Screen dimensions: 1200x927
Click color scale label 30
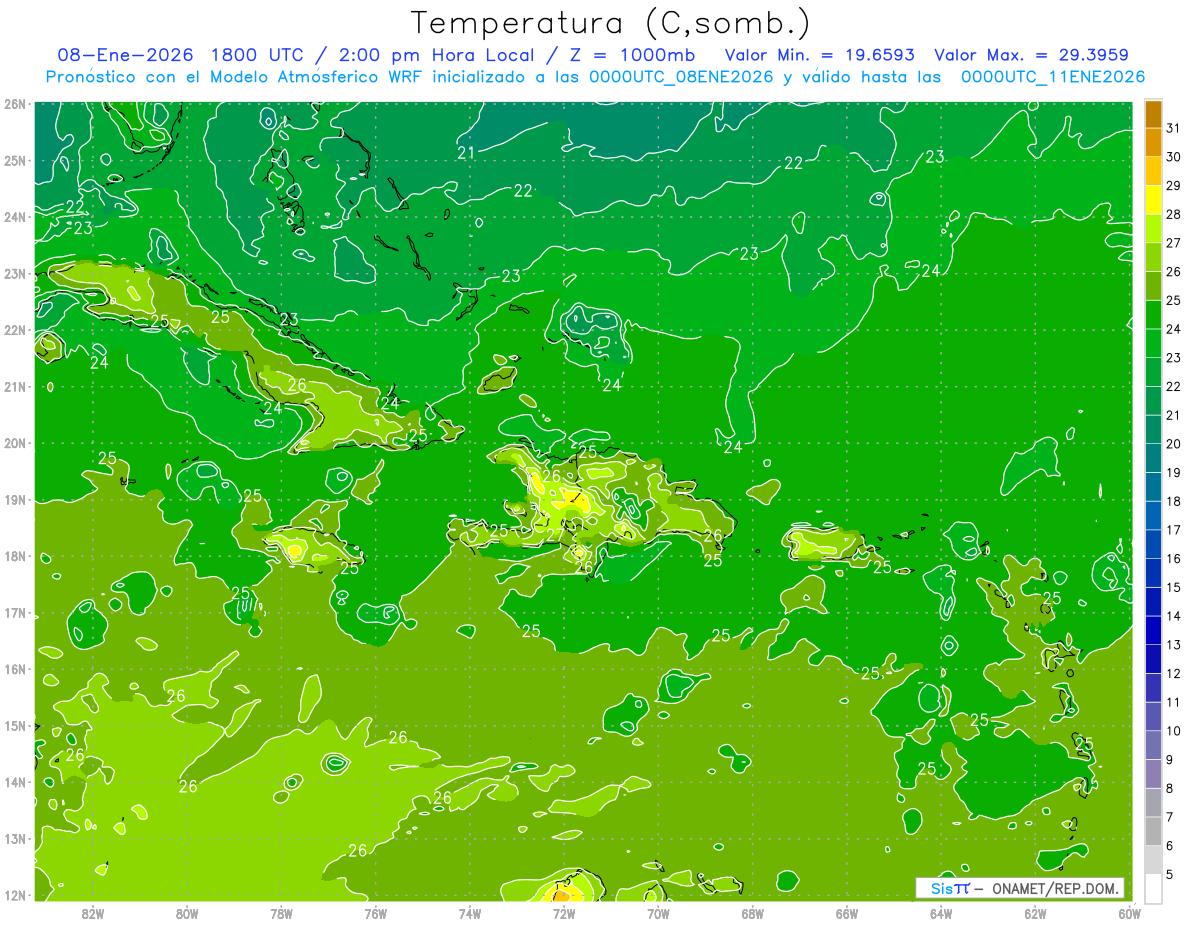point(1174,156)
